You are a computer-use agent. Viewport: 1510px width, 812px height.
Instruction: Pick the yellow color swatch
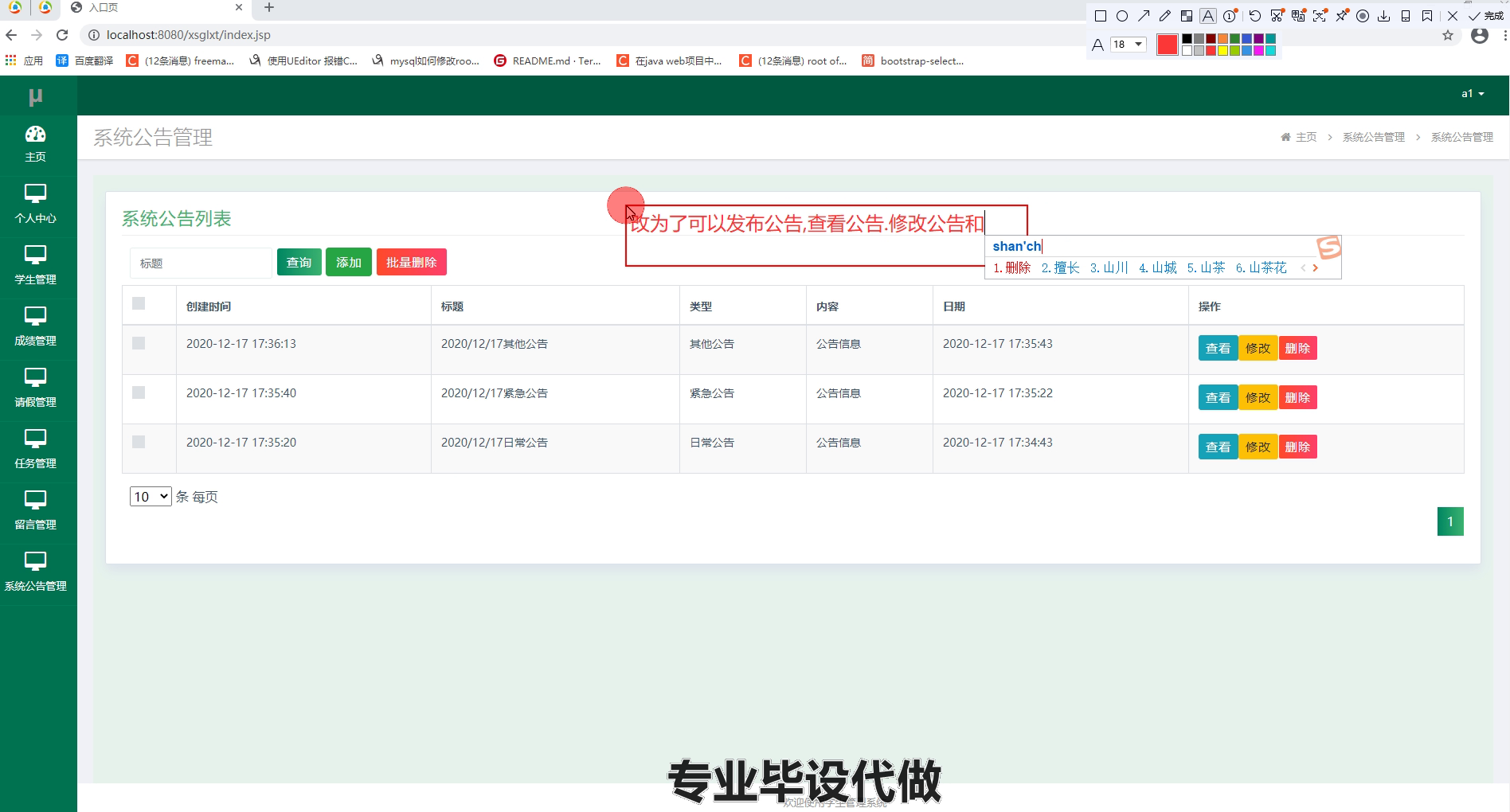1222,51
